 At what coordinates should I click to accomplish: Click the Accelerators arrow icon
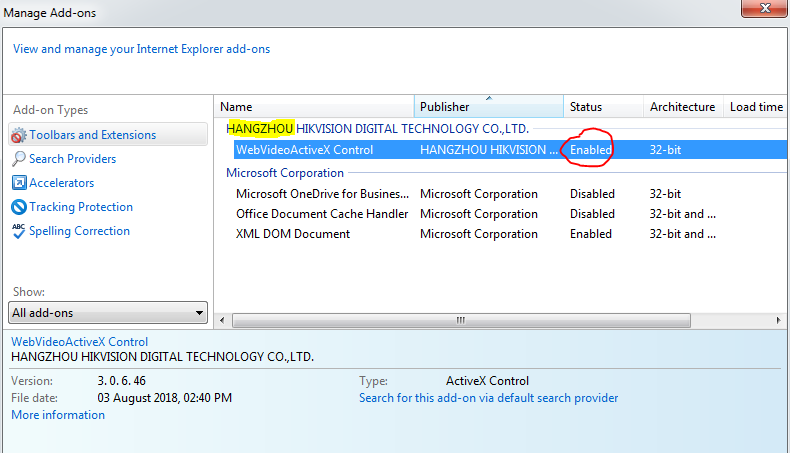click(x=18, y=183)
